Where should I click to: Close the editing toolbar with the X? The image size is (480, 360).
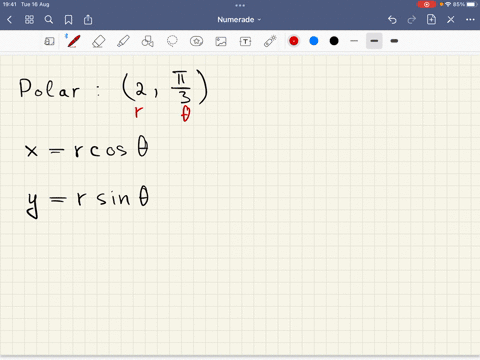[x=451, y=20]
